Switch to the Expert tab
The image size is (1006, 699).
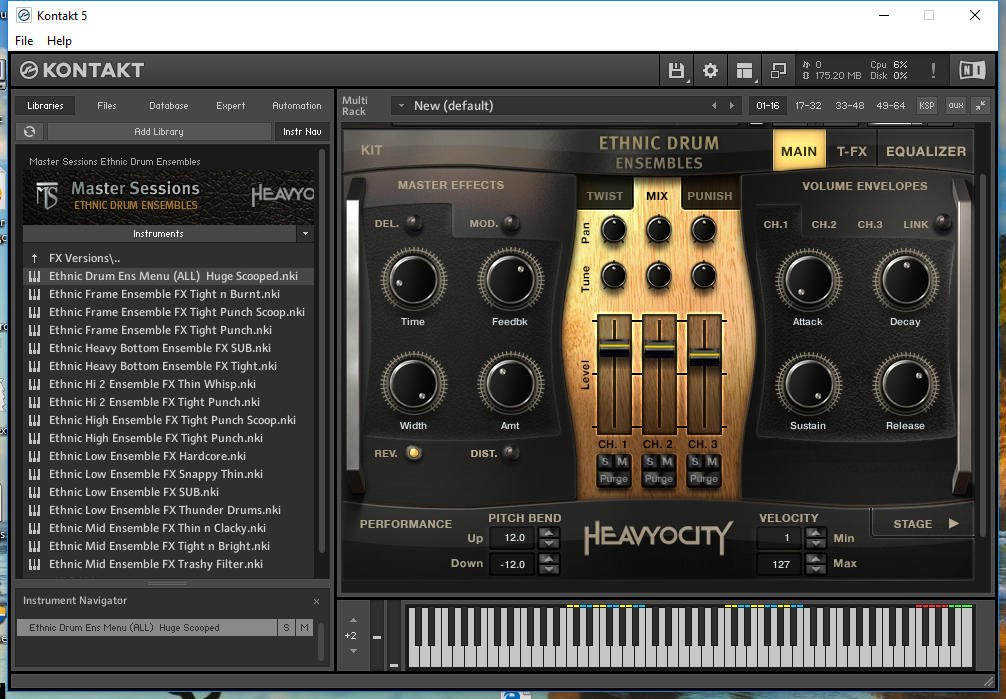coord(230,105)
